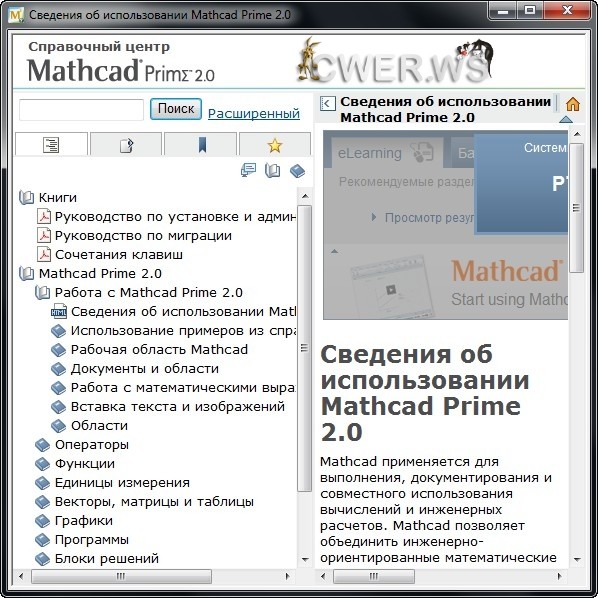Screen dimensions: 598x598
Task: Open Векторы, матрицы и таблицы section
Action: coord(154,502)
